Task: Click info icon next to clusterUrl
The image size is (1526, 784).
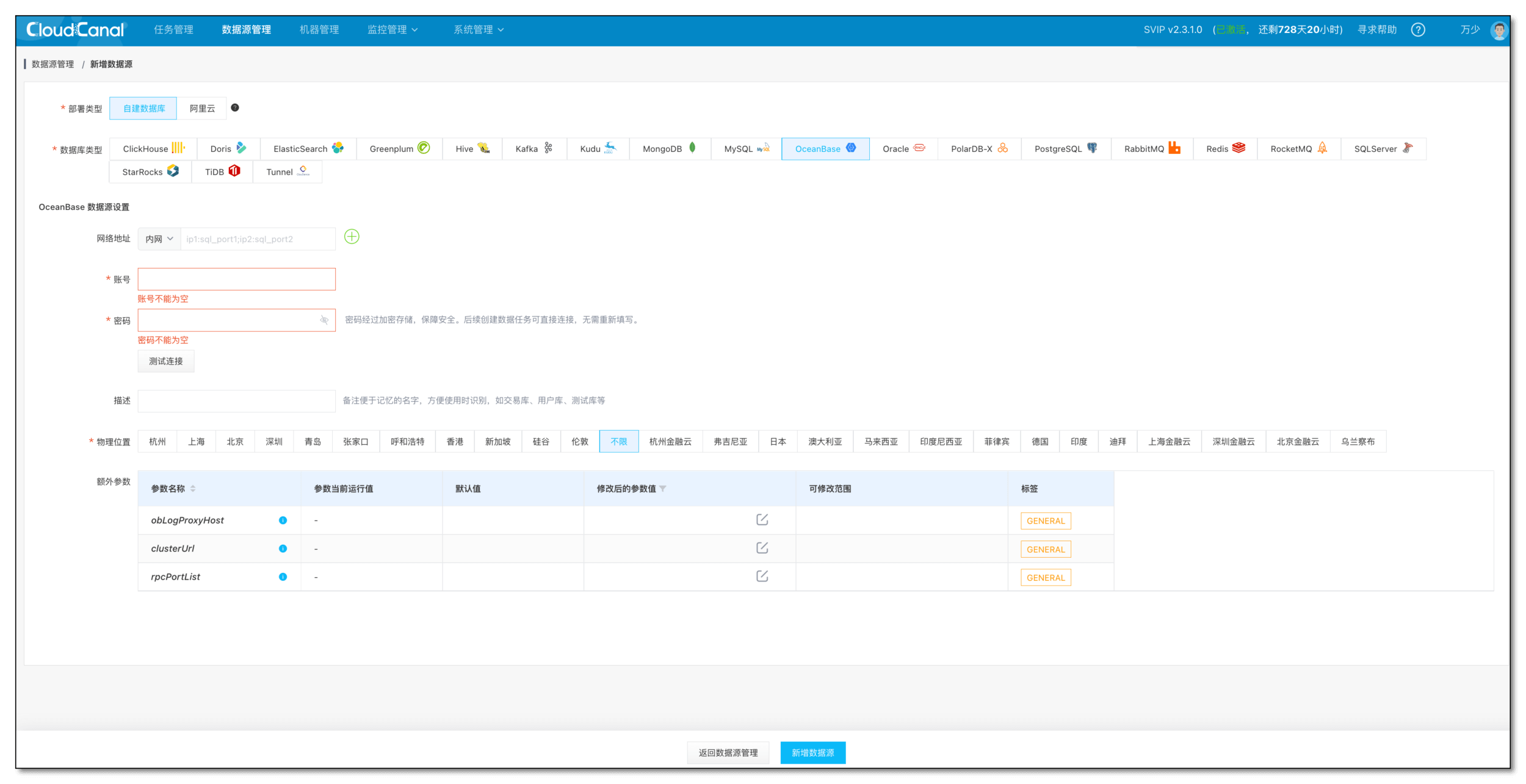Action: pos(283,548)
